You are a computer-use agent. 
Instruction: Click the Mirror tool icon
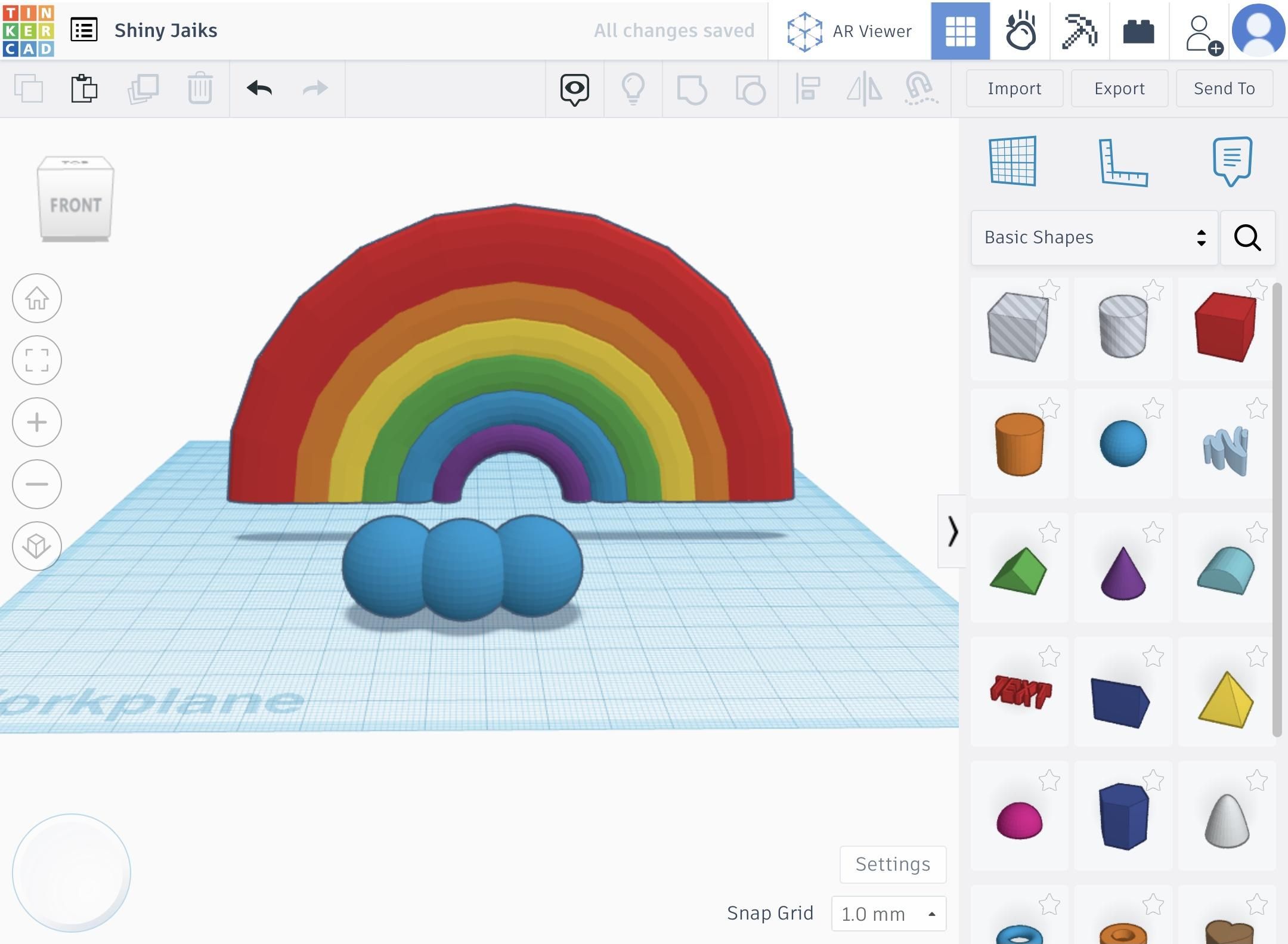(865, 89)
